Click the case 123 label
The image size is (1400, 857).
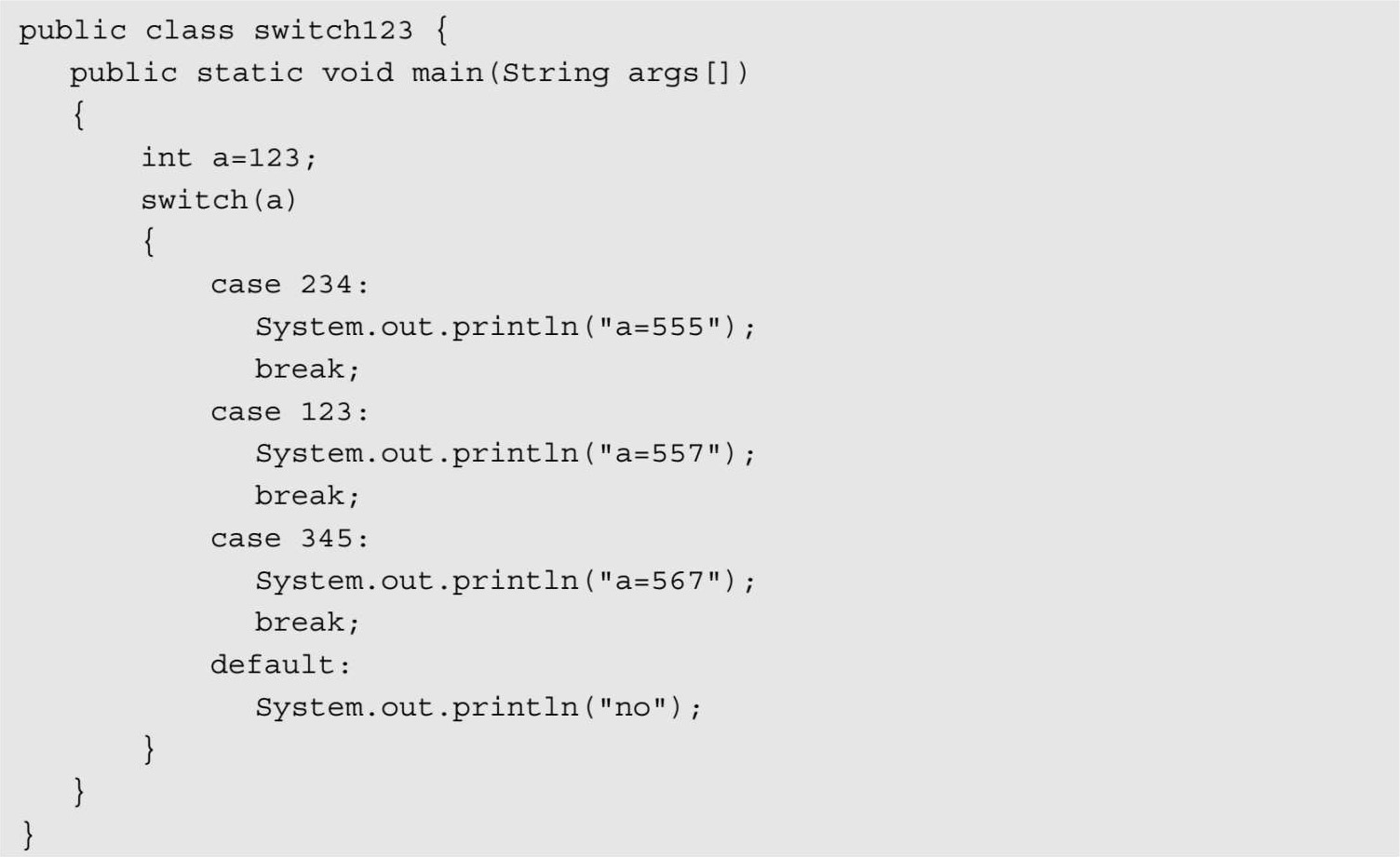coord(289,412)
